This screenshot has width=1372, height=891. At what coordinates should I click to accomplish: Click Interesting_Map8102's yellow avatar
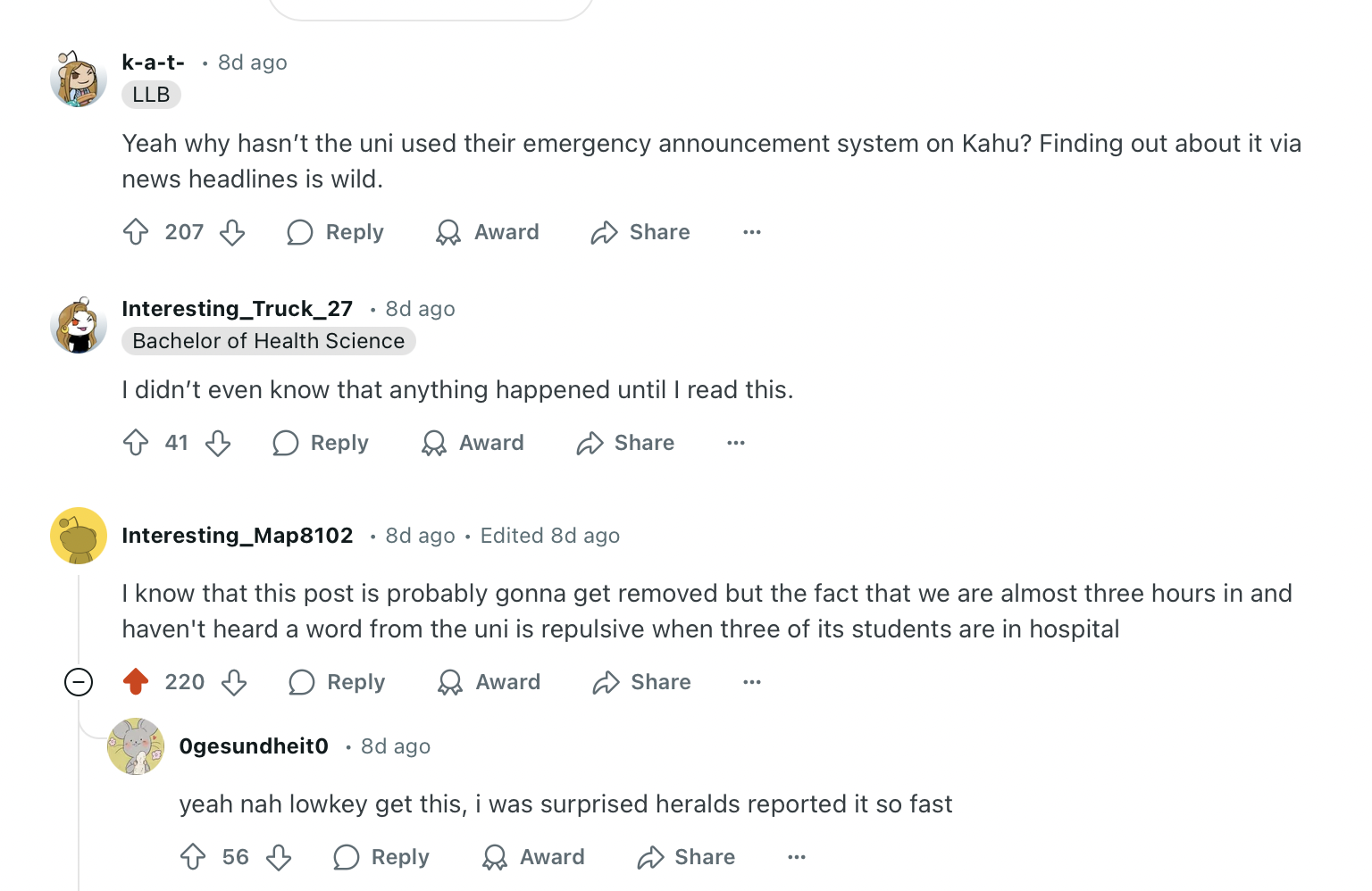[x=79, y=536]
